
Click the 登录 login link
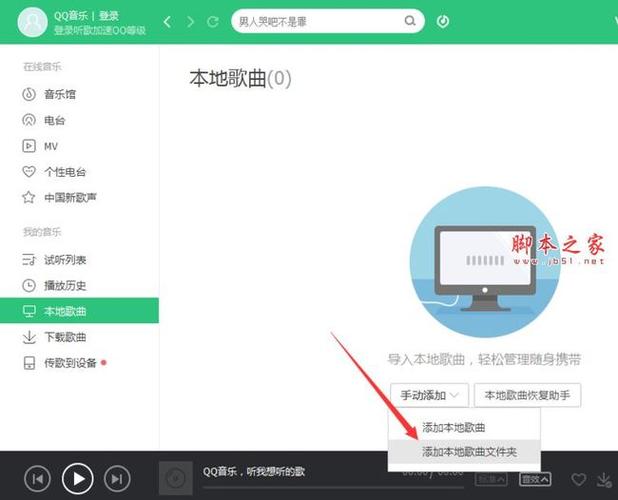[108, 16]
